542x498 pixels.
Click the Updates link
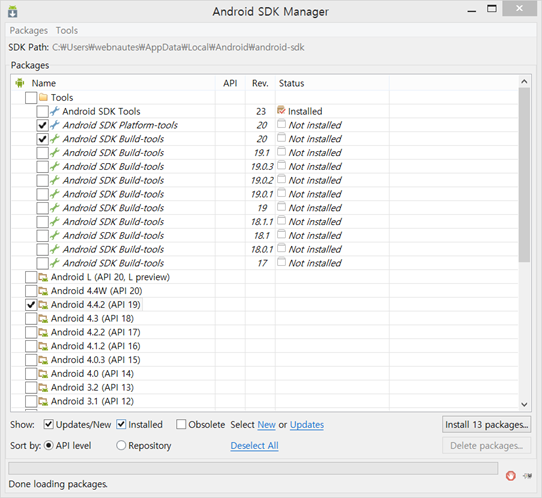pyautogui.click(x=307, y=425)
